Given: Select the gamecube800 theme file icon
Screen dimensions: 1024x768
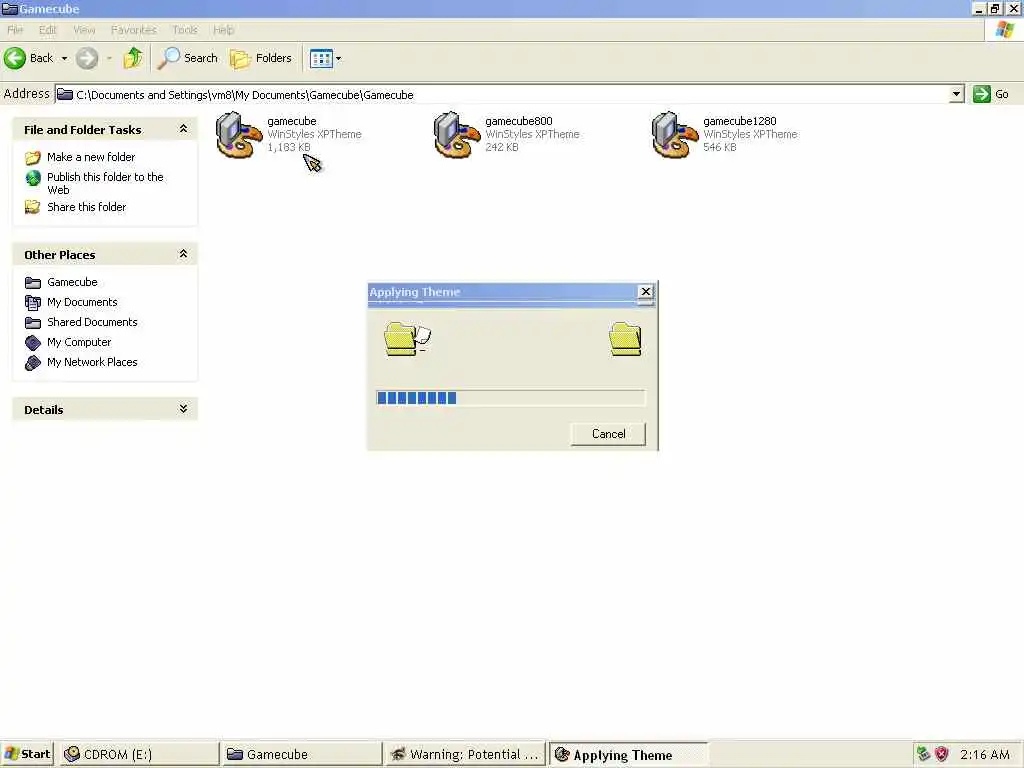Looking at the screenshot, I should (457, 135).
